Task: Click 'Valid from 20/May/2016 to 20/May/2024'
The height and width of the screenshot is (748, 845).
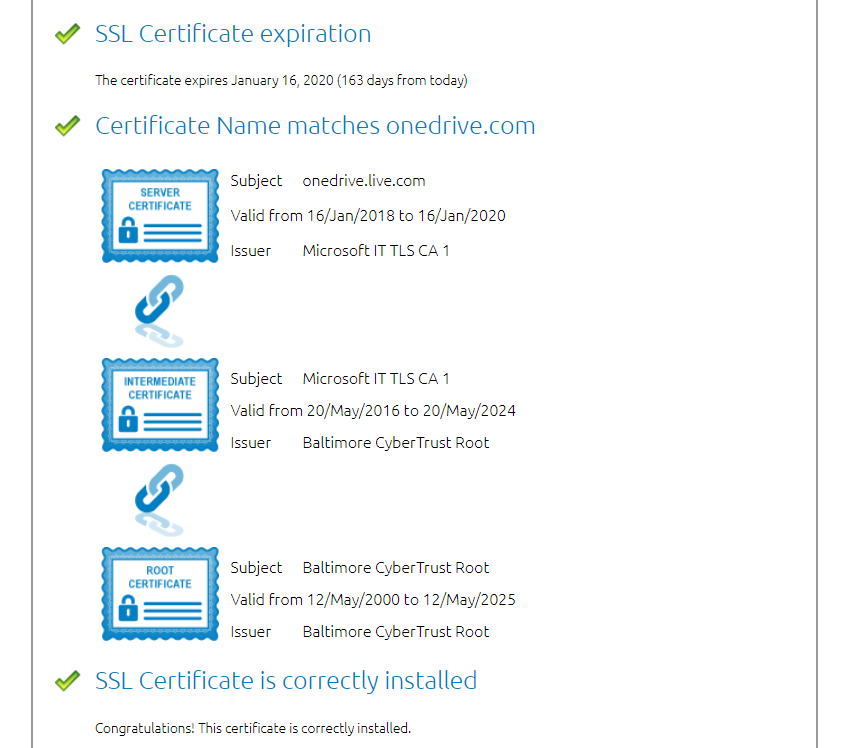Action: click(x=373, y=411)
